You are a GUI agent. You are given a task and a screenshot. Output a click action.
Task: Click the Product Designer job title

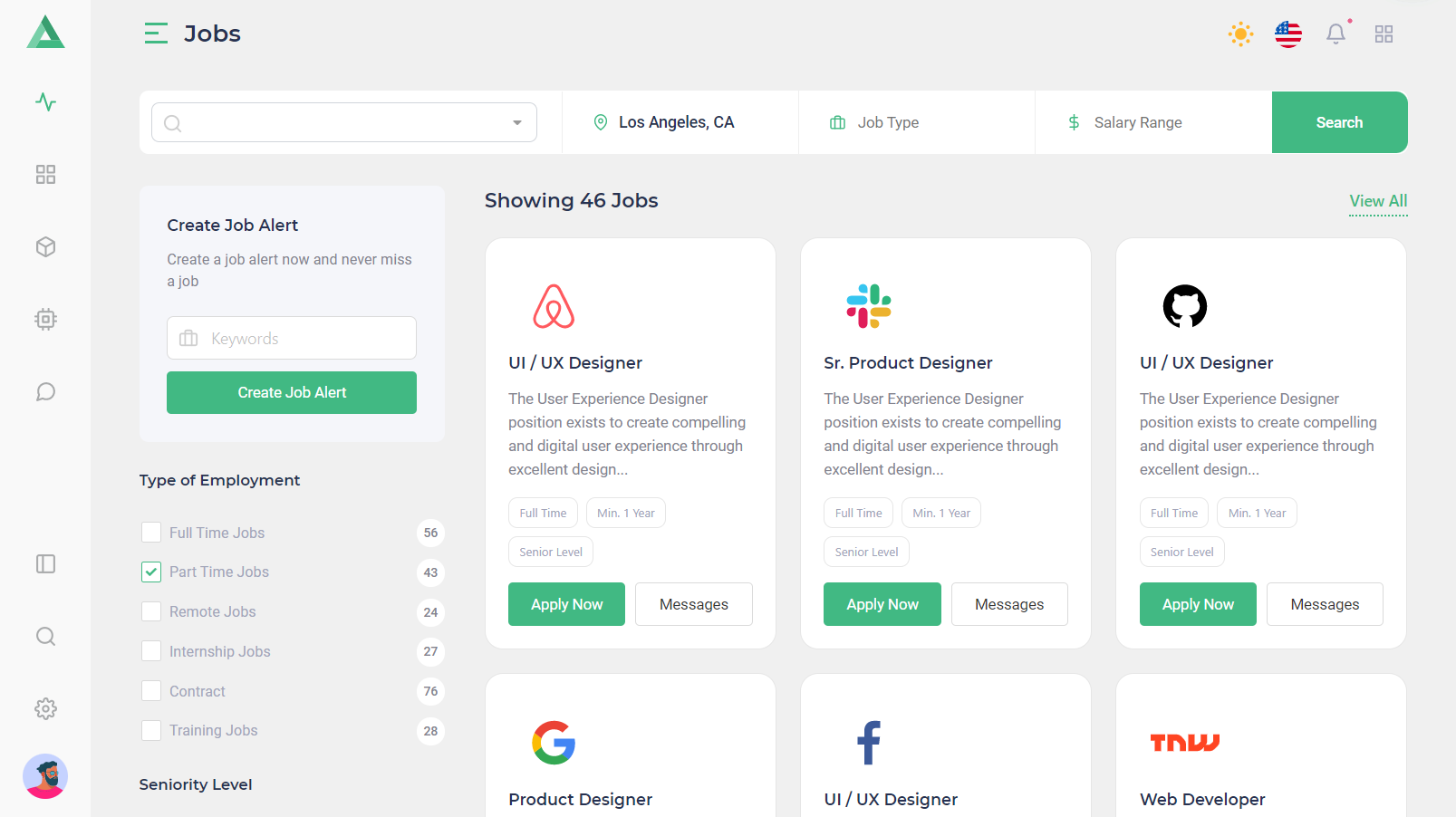click(x=580, y=800)
